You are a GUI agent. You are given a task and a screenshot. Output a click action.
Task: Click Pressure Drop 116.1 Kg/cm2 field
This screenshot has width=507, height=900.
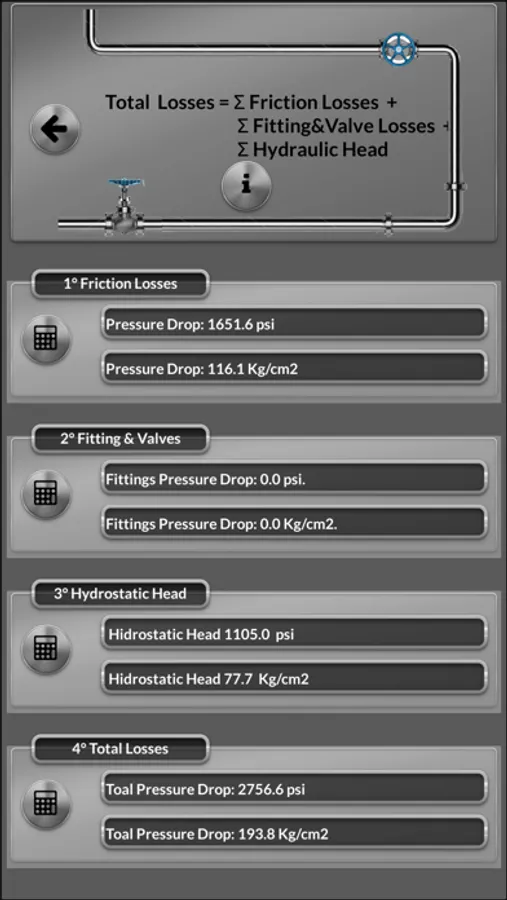click(x=294, y=368)
